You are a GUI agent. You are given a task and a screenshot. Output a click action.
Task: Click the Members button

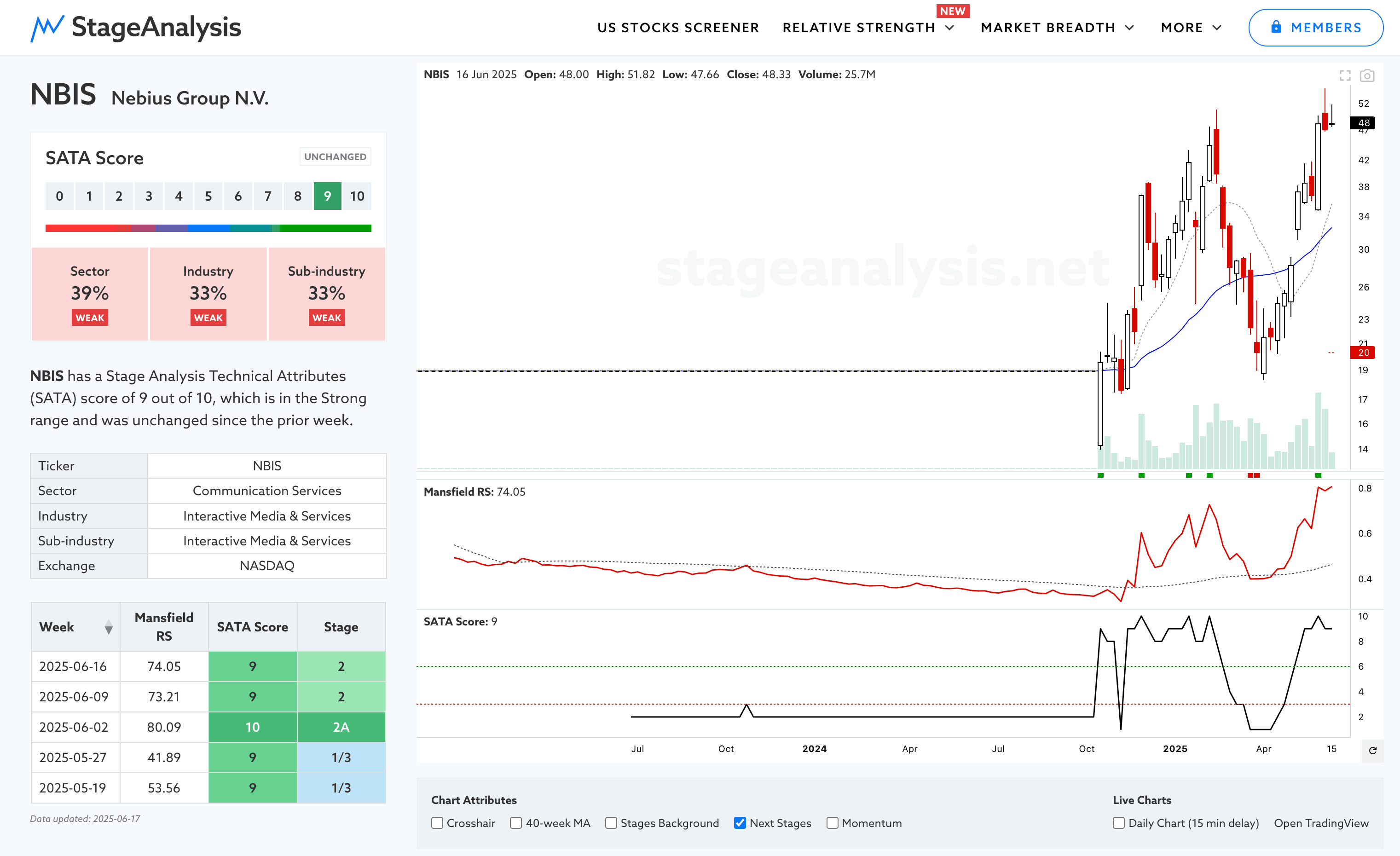pos(1315,28)
